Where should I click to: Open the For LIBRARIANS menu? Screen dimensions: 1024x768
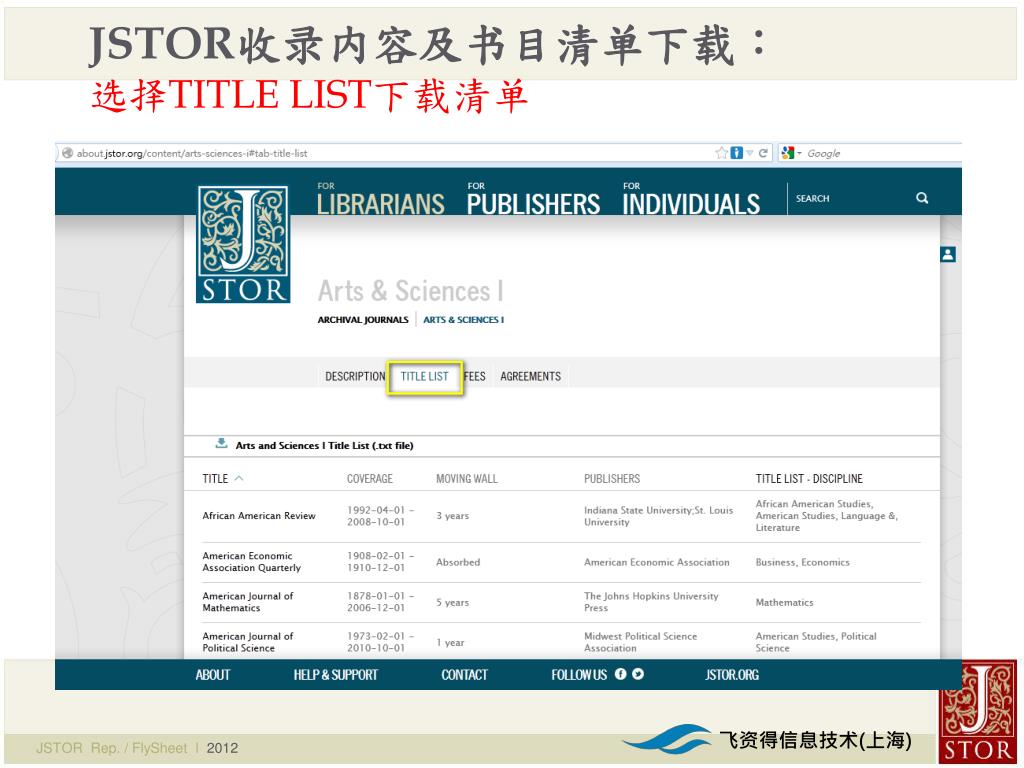click(381, 199)
